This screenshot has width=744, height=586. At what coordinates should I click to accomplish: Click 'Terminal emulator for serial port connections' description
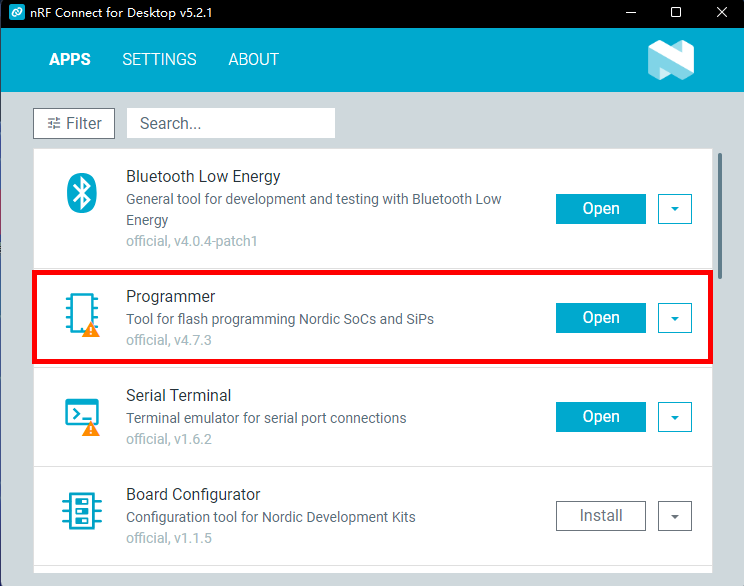tap(266, 418)
